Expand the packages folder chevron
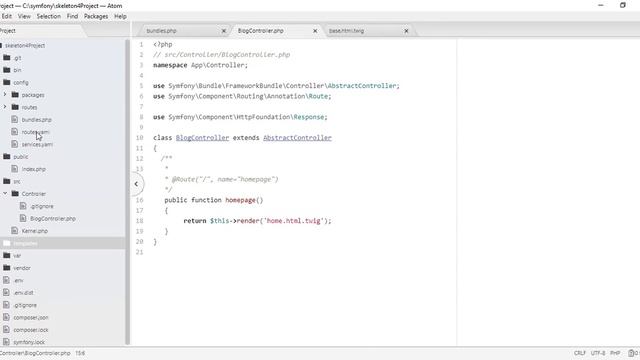This screenshot has height=360, width=640. pyautogui.click(x=5, y=95)
